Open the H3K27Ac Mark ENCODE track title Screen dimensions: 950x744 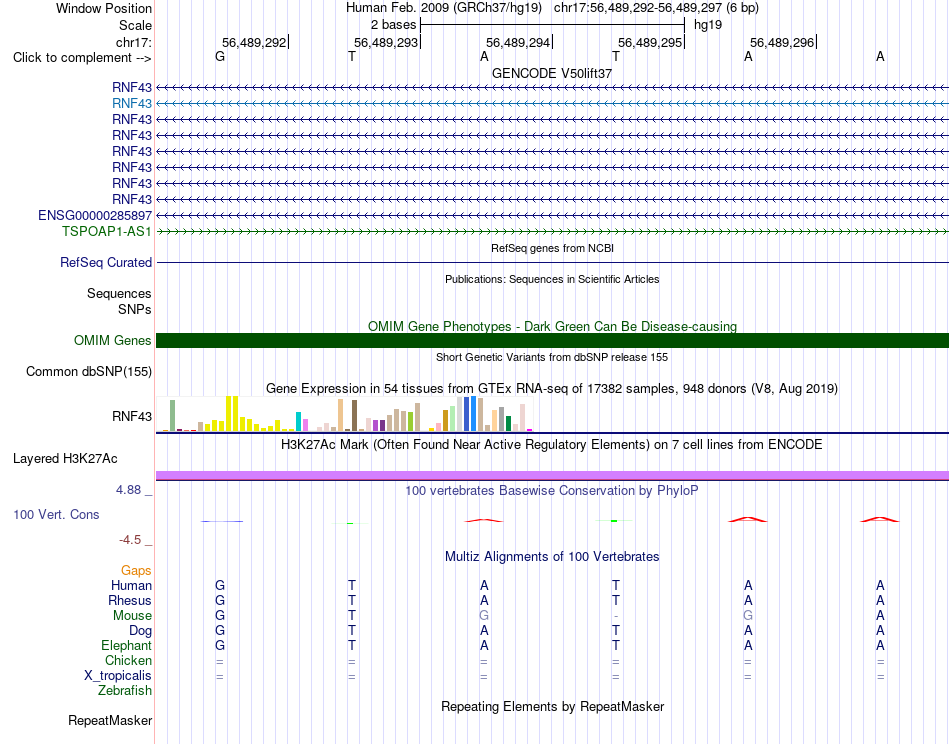[x=552, y=445]
